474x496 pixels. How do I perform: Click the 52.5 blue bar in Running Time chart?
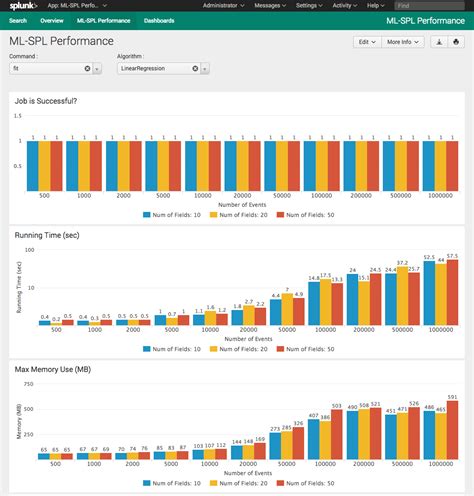pos(429,293)
